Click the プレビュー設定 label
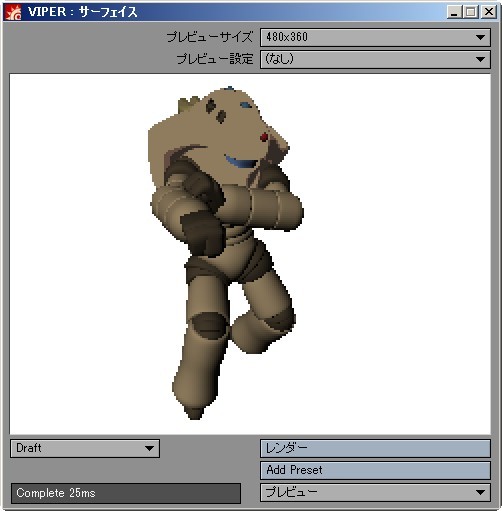Screen dimensions: 502x511 click(x=215, y=59)
